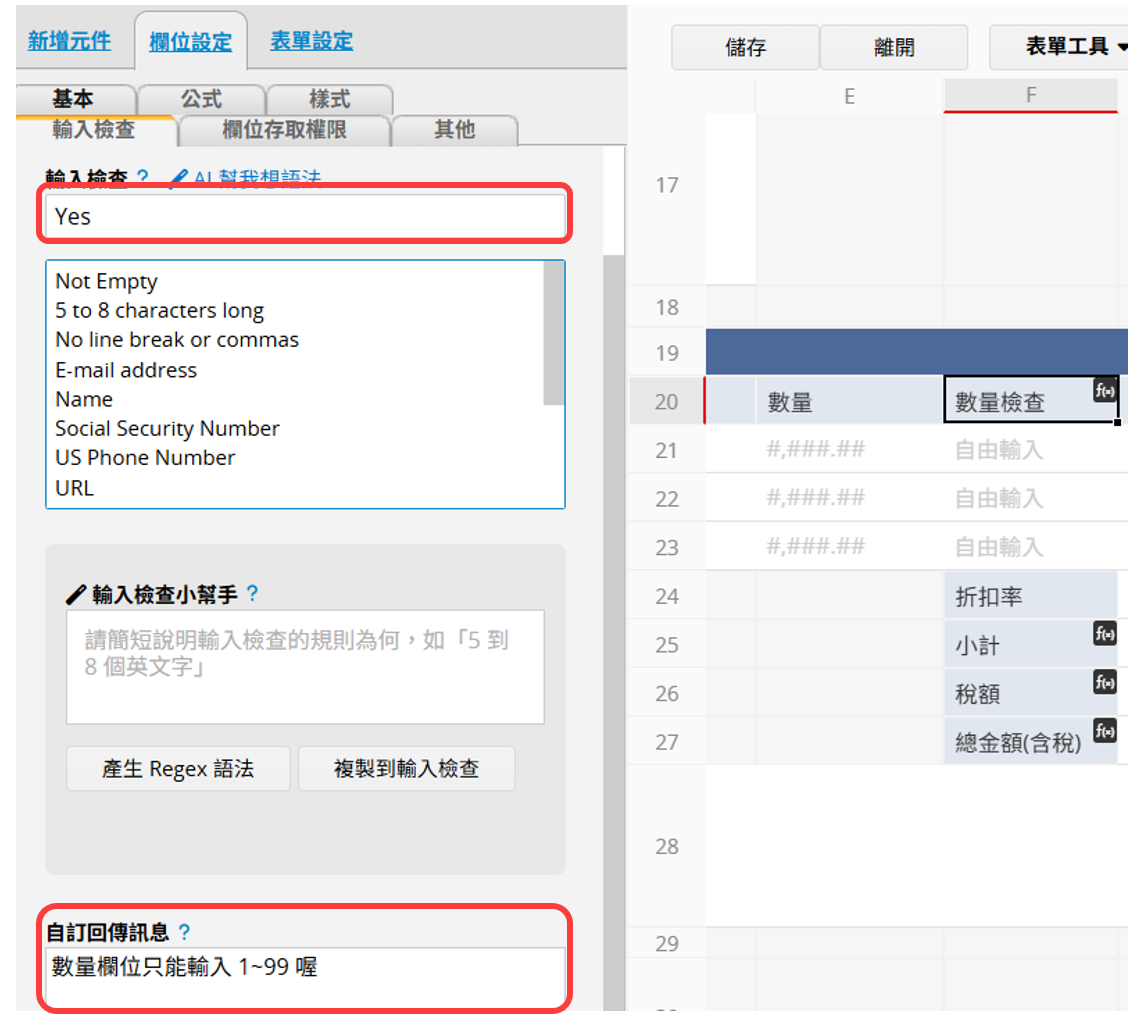Select the 公式 sub-tab
The height and width of the screenshot is (1025, 1133).
[201, 99]
